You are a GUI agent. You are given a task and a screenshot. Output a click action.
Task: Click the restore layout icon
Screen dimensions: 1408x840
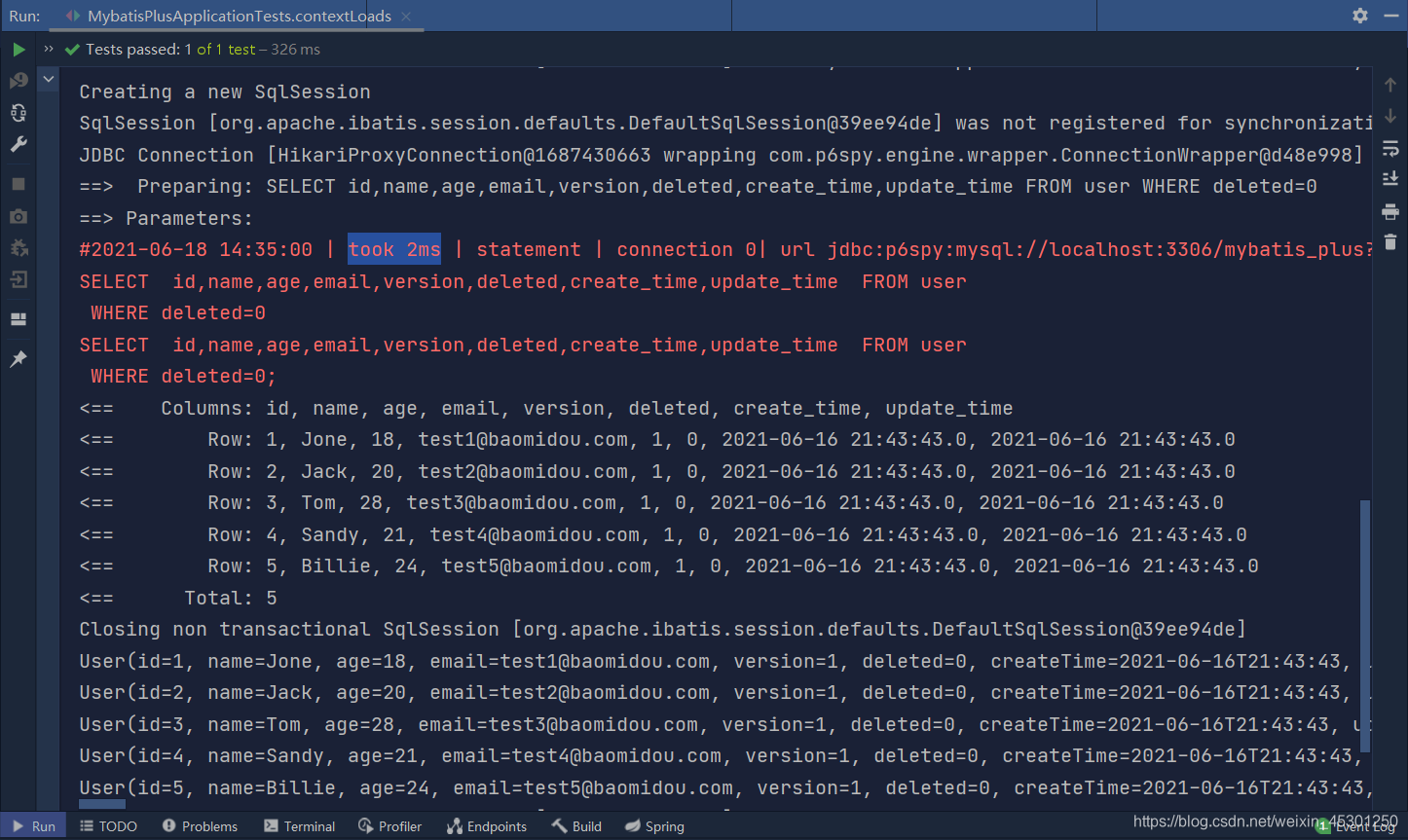click(19, 319)
